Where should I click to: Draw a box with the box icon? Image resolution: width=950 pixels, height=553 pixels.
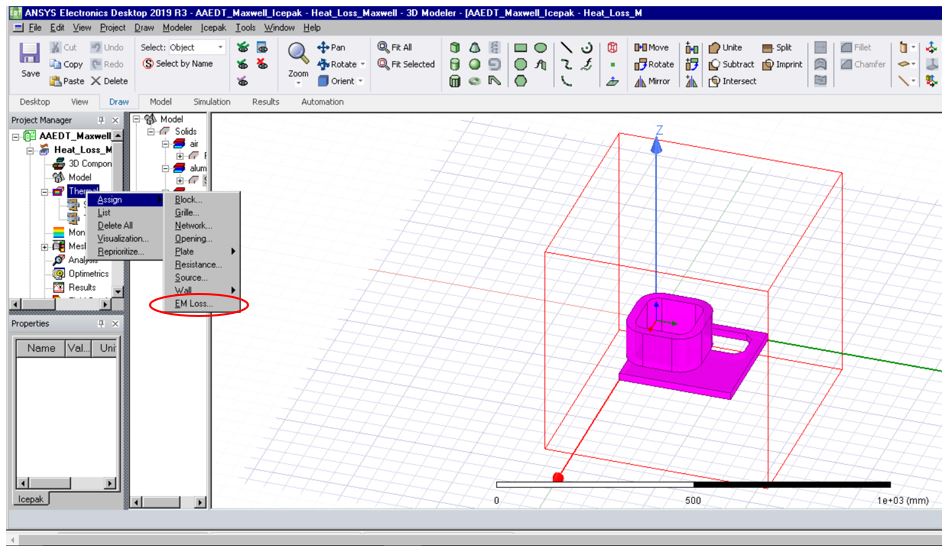[x=455, y=47]
